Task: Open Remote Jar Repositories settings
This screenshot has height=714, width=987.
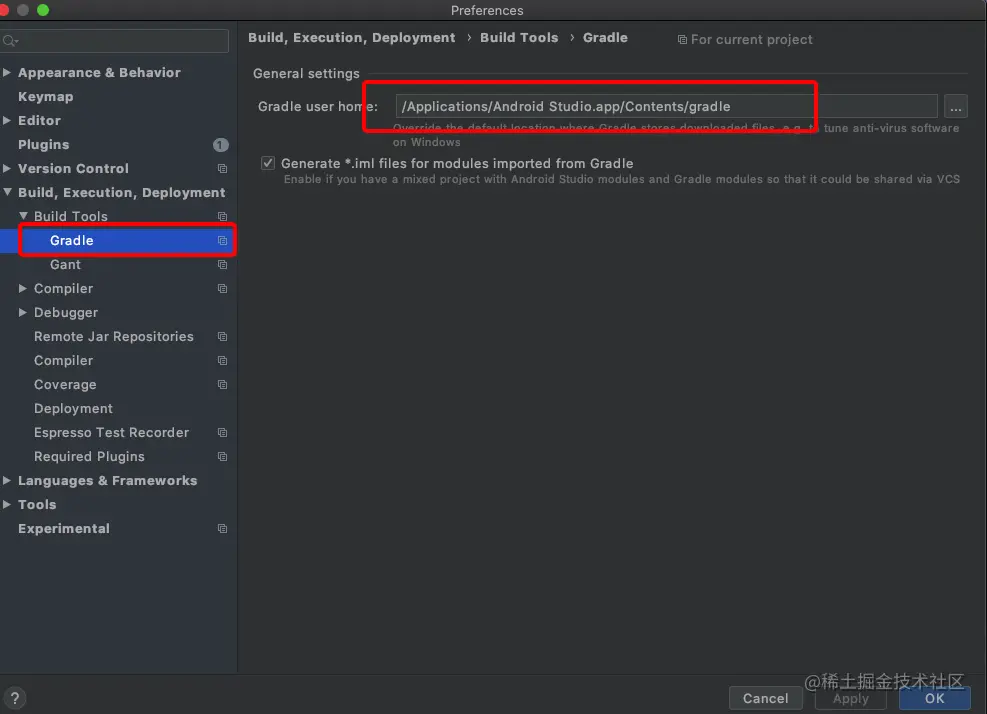Action: tap(114, 337)
